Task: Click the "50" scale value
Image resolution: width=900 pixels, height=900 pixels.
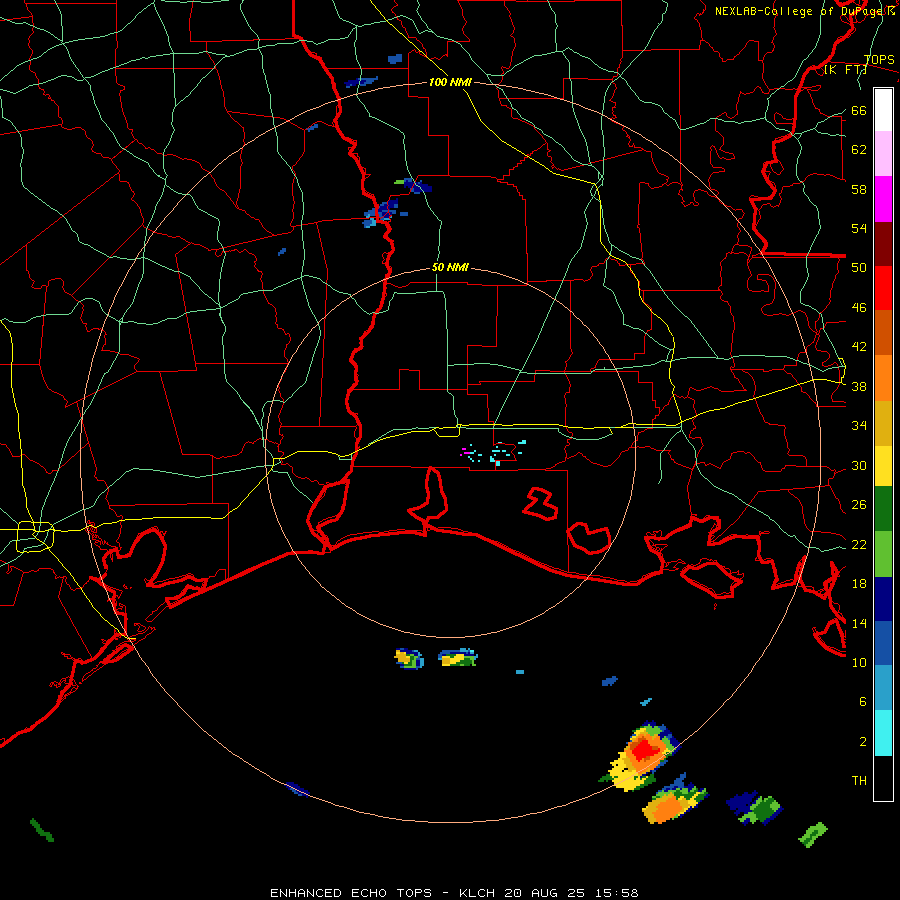Action: (x=859, y=267)
